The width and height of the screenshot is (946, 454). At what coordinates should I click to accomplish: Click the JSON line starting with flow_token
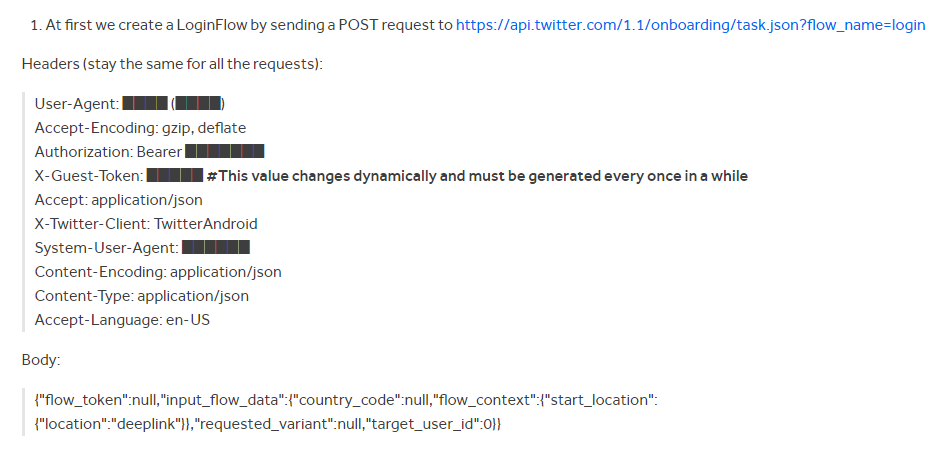coord(346,400)
